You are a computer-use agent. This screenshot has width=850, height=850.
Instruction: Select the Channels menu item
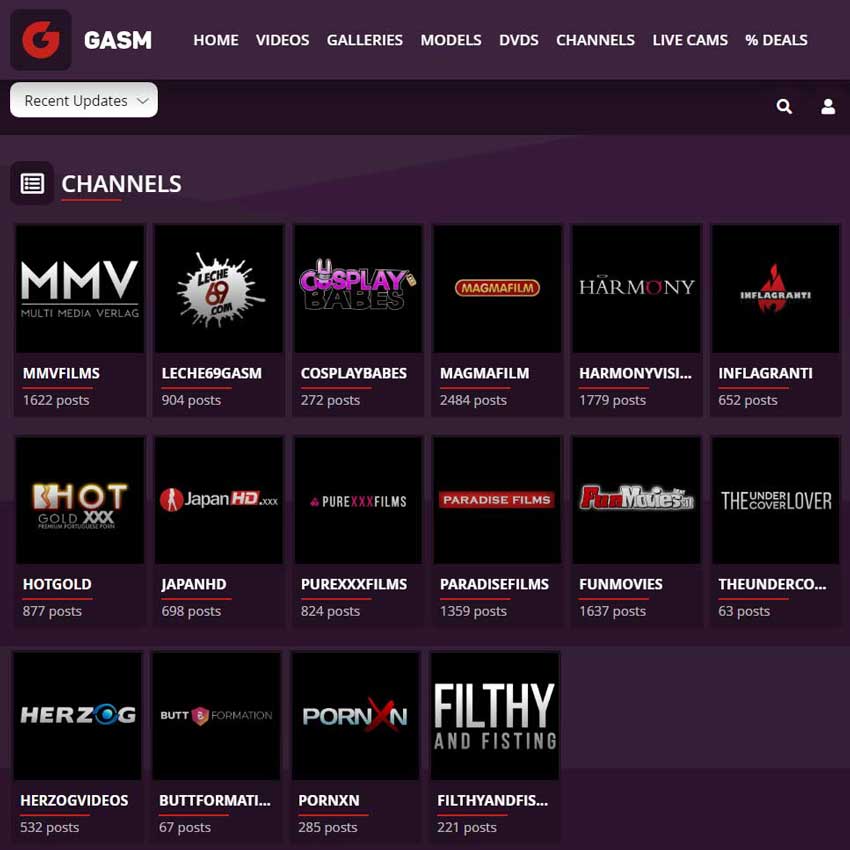coord(595,40)
